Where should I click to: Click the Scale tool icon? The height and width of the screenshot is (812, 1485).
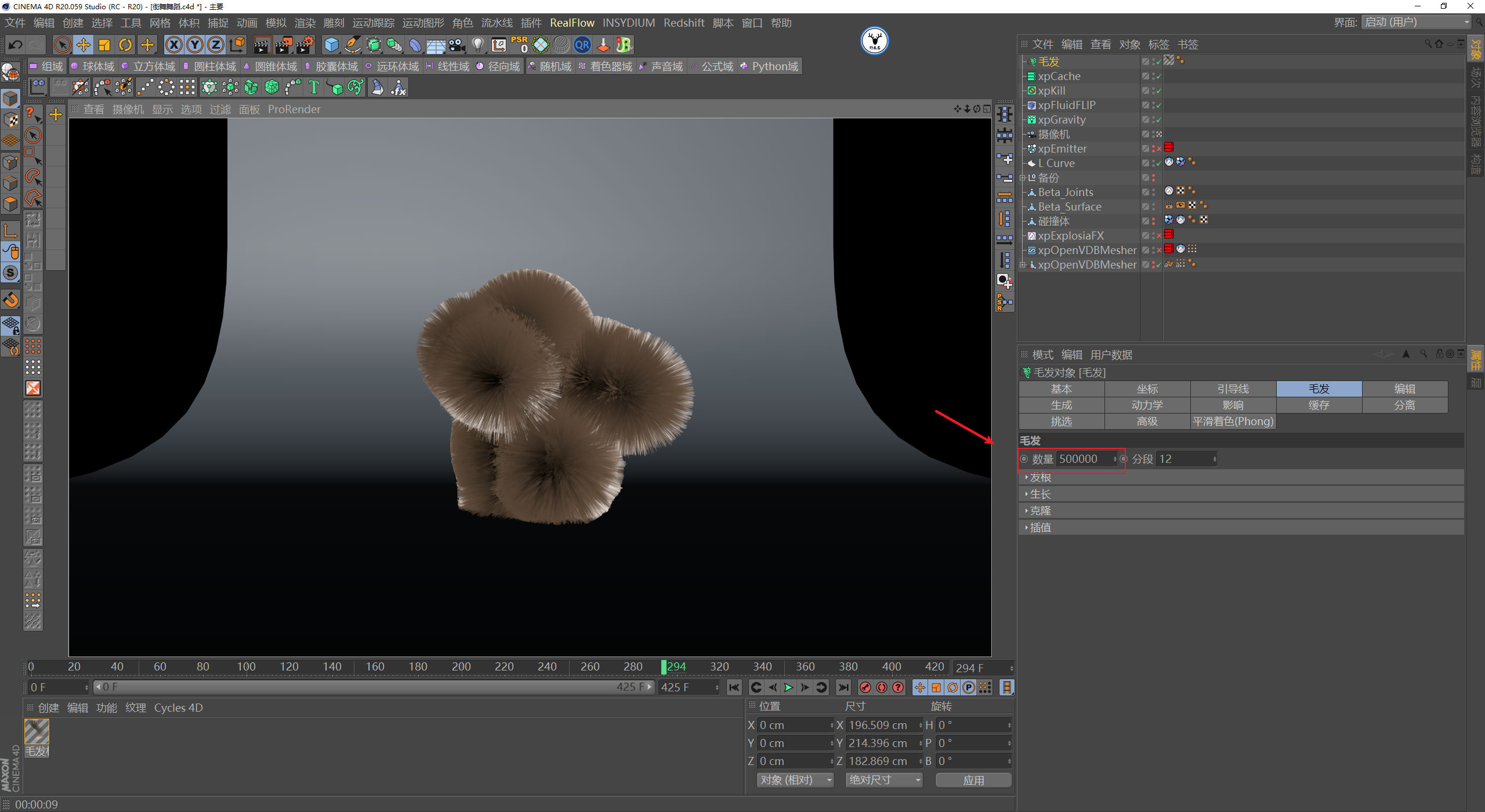104,45
